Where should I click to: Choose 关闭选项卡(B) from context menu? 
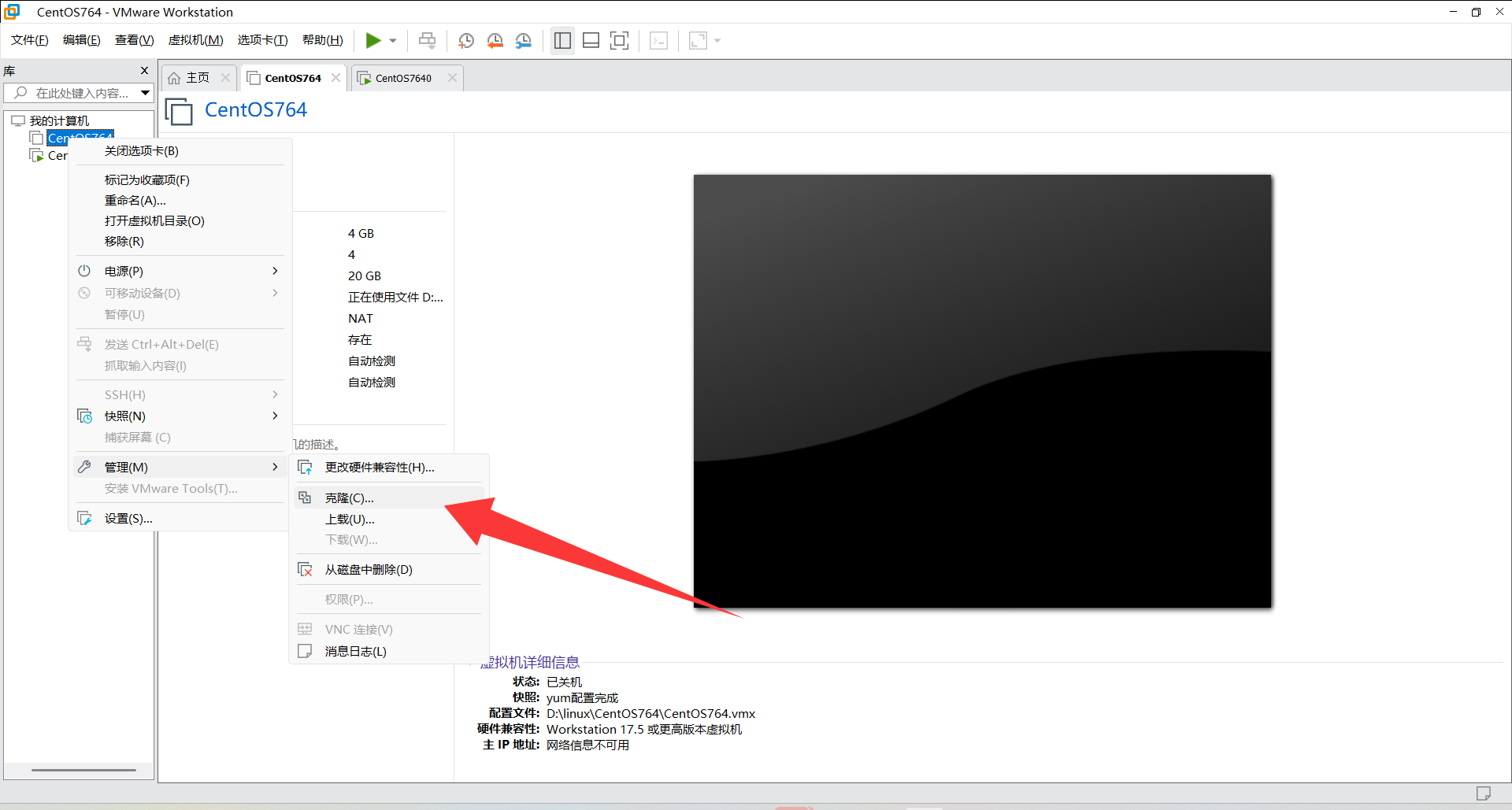click(x=142, y=151)
